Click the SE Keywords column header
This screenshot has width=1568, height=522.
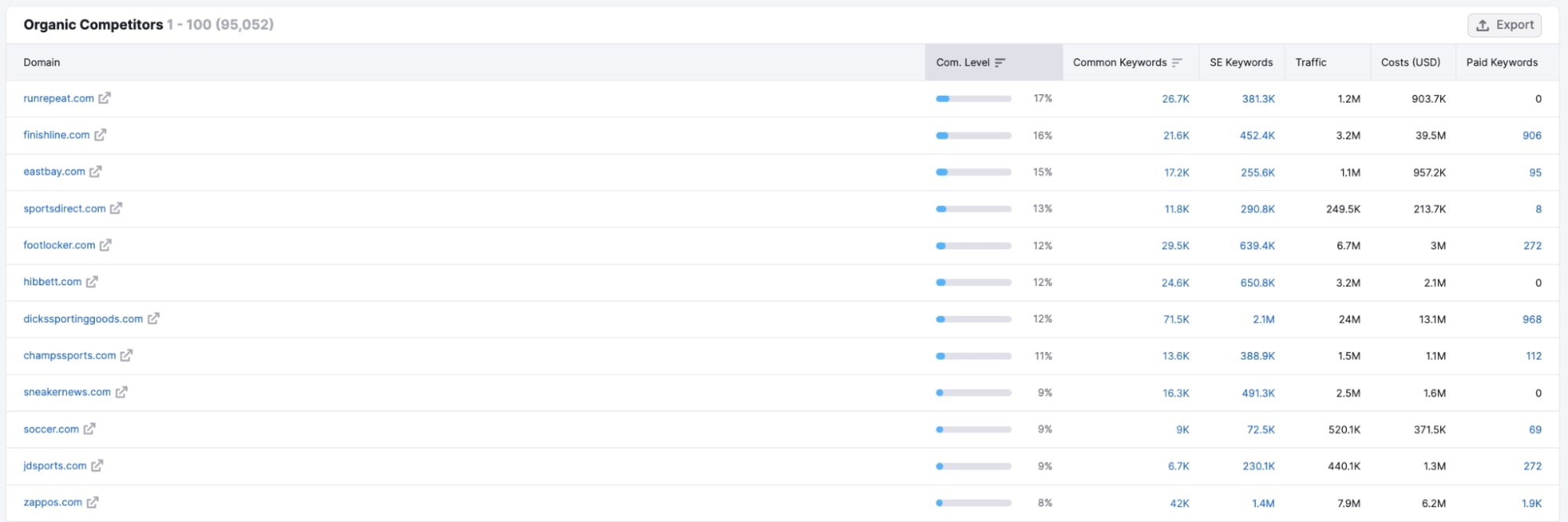pyautogui.click(x=1241, y=63)
